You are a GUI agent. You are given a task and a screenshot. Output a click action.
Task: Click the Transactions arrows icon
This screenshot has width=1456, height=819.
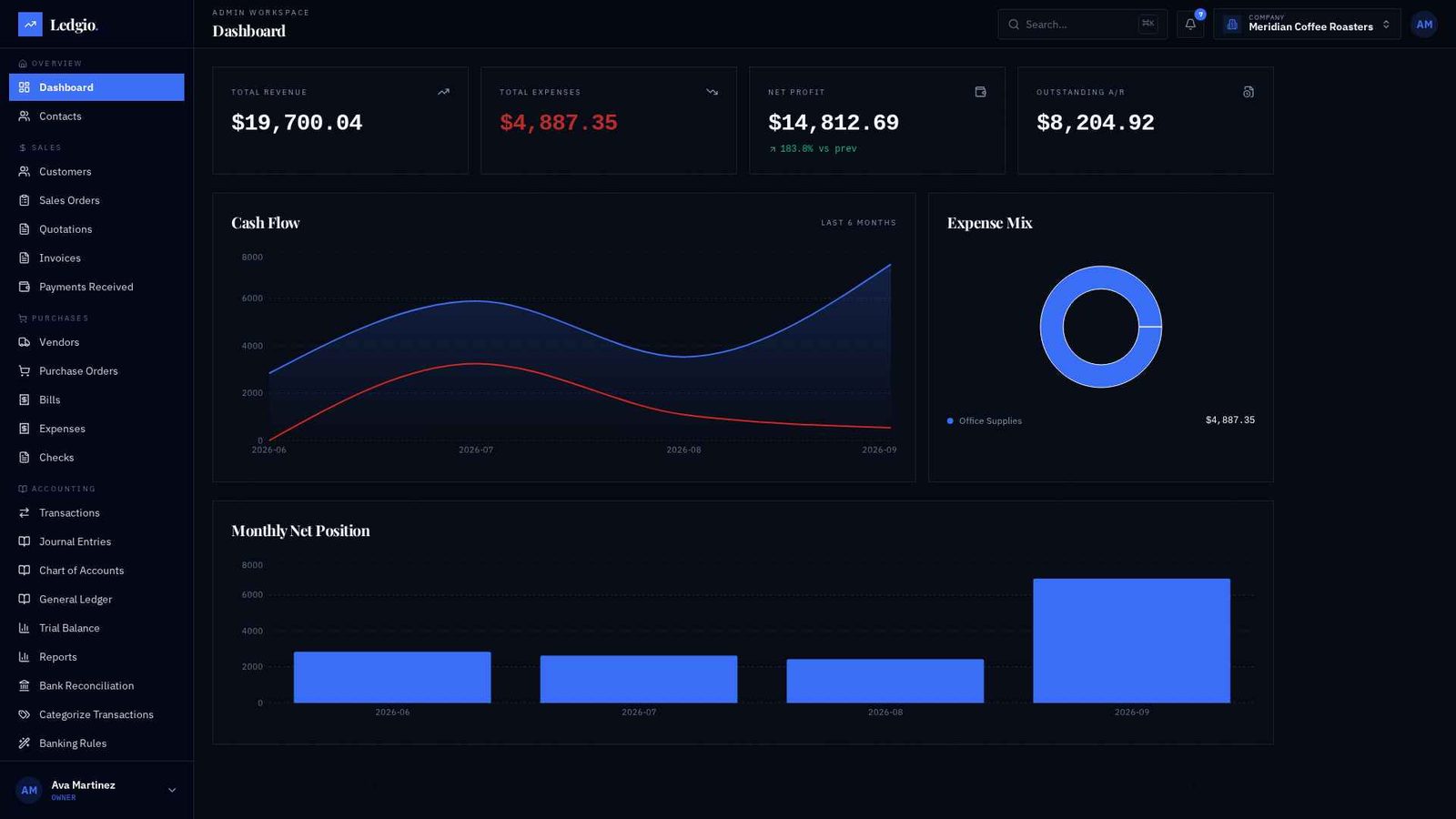(x=25, y=513)
